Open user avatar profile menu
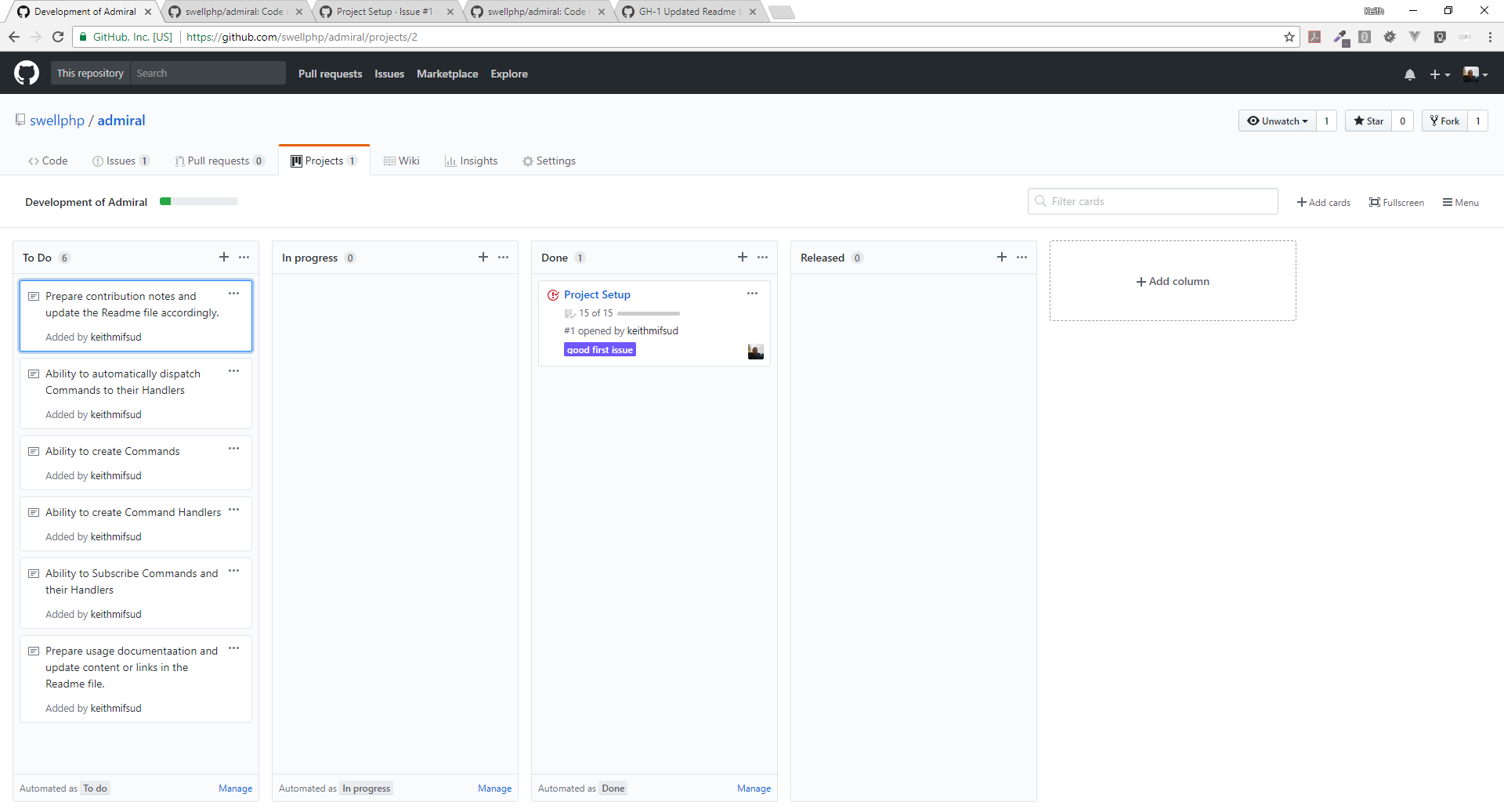This screenshot has height=812, width=1504. click(x=1475, y=74)
